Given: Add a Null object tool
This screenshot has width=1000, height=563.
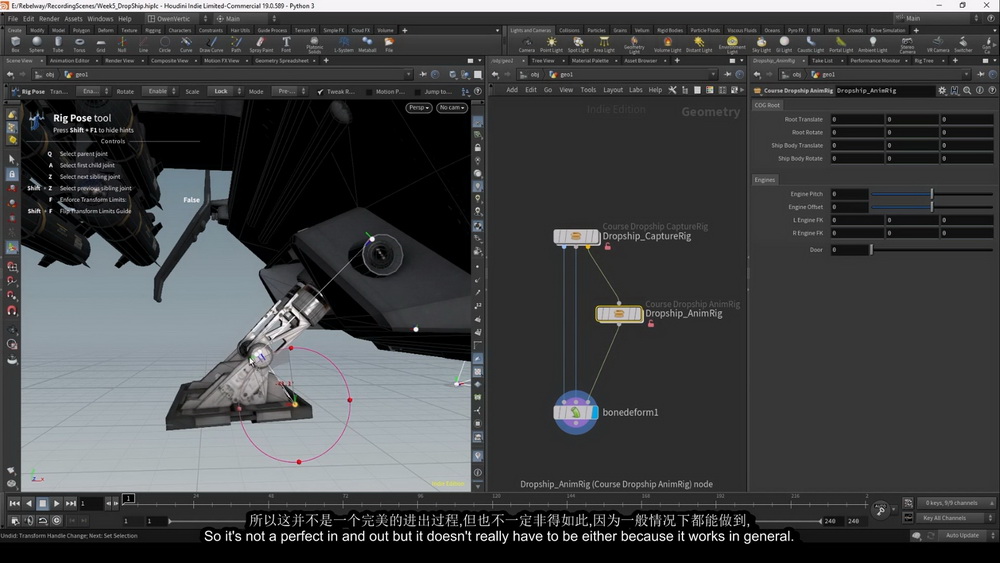Looking at the screenshot, I should click(x=122, y=44).
